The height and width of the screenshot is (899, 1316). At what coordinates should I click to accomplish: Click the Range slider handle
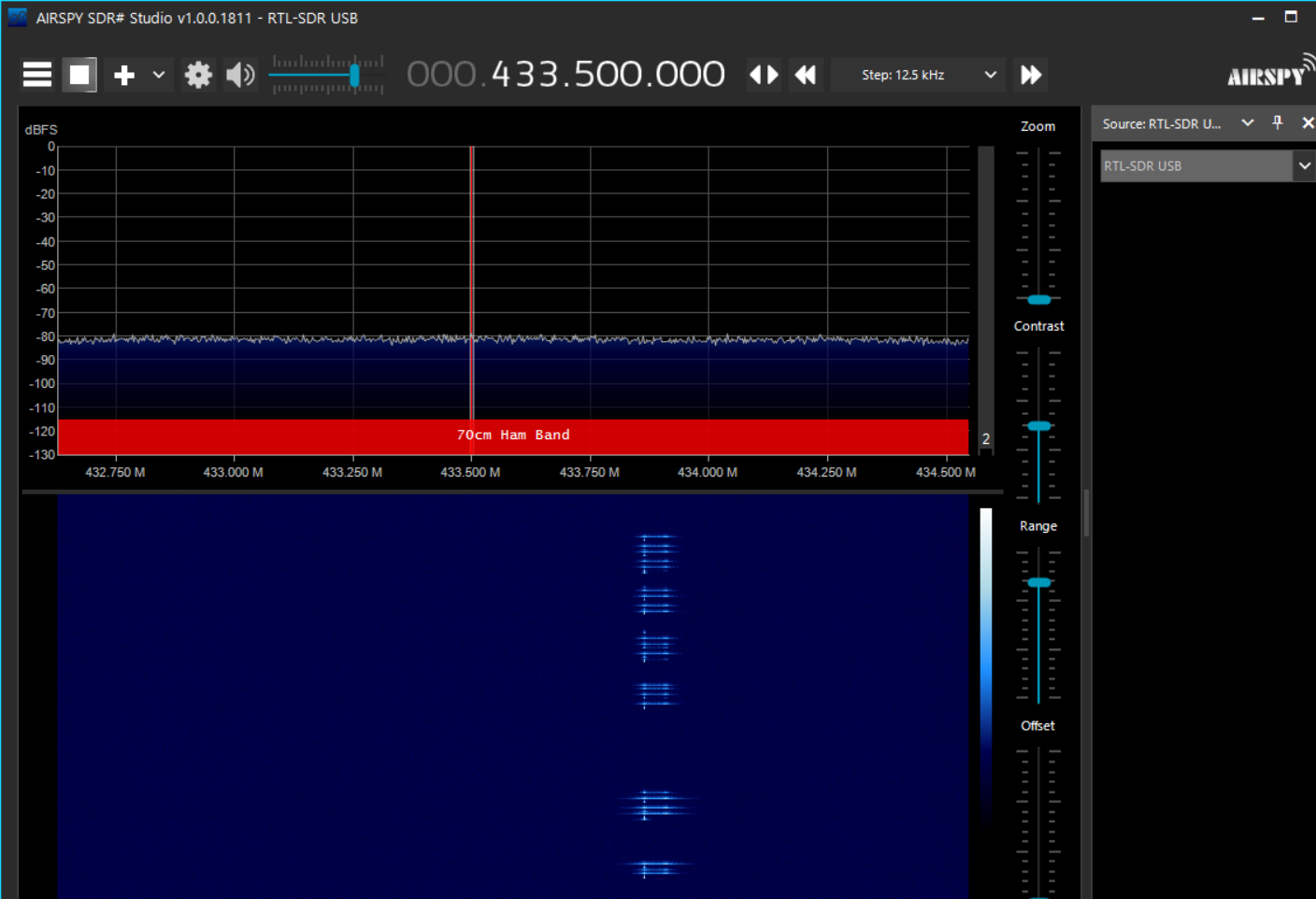pyautogui.click(x=1038, y=582)
